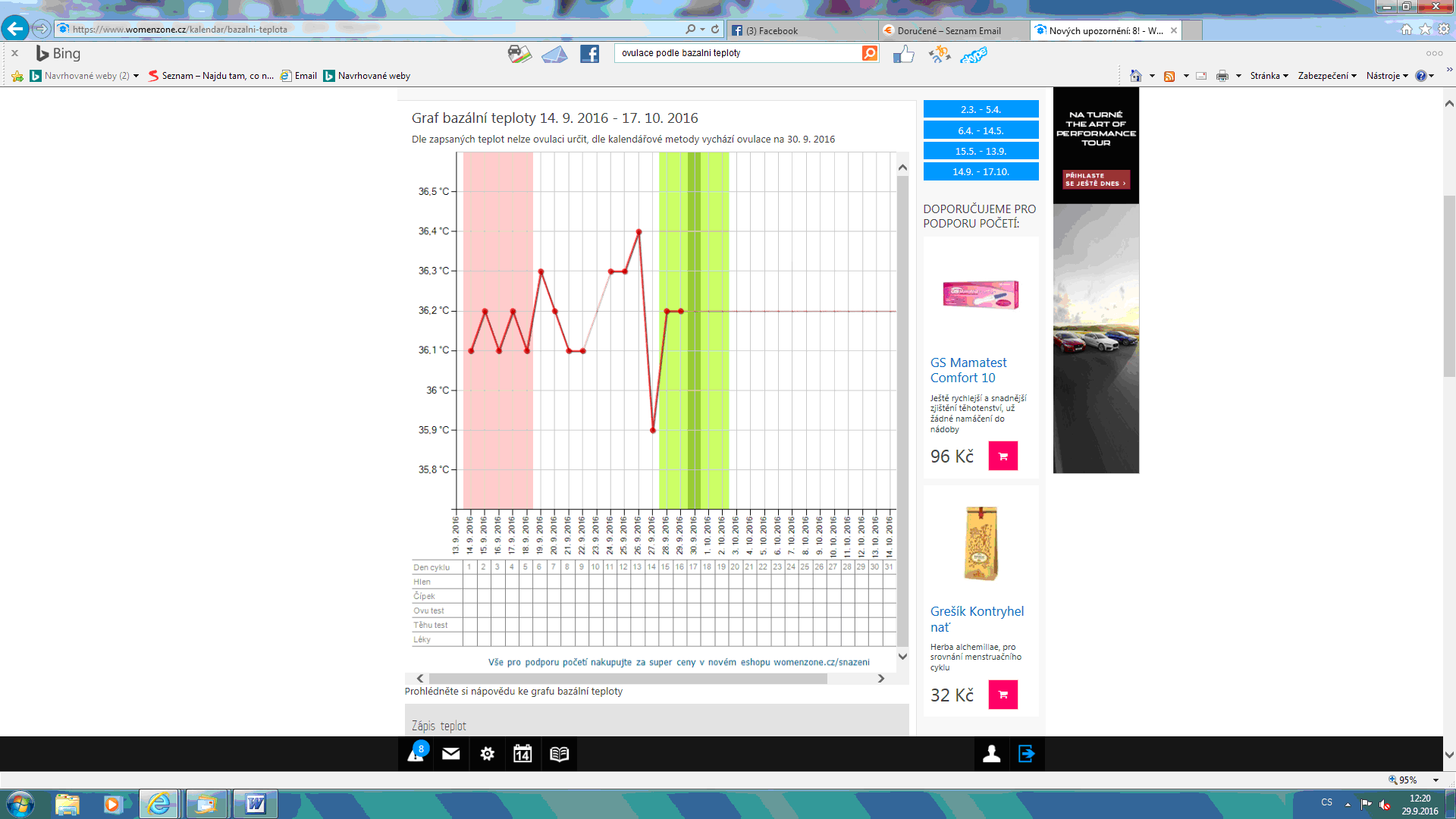
Task: Open the settings gear in bottom bar
Action: tap(487, 754)
